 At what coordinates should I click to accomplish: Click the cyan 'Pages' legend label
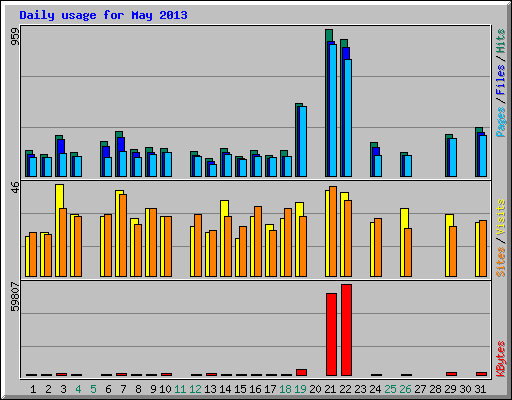501,122
